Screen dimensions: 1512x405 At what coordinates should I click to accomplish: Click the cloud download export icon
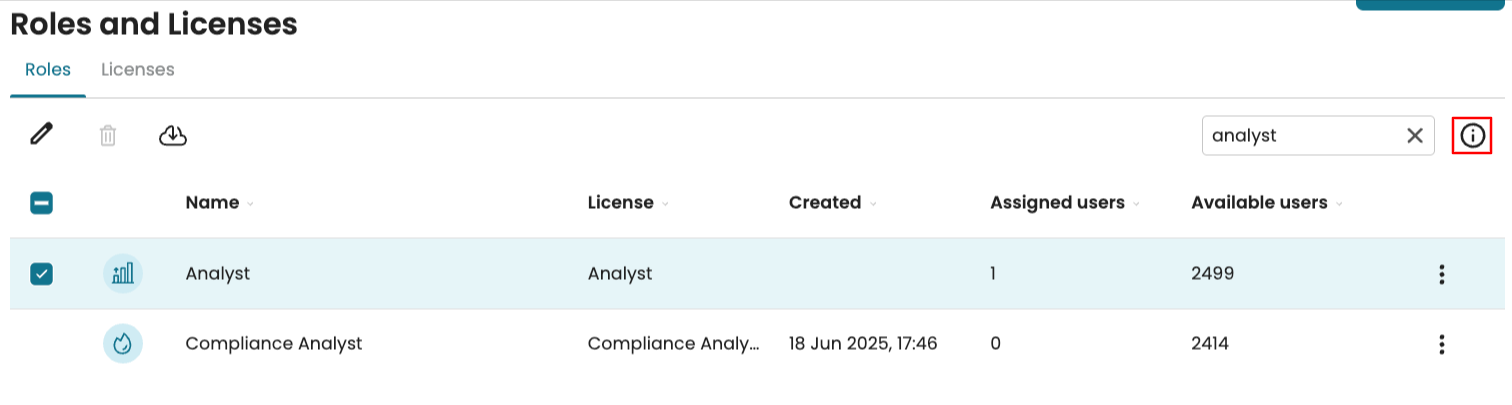coord(174,135)
